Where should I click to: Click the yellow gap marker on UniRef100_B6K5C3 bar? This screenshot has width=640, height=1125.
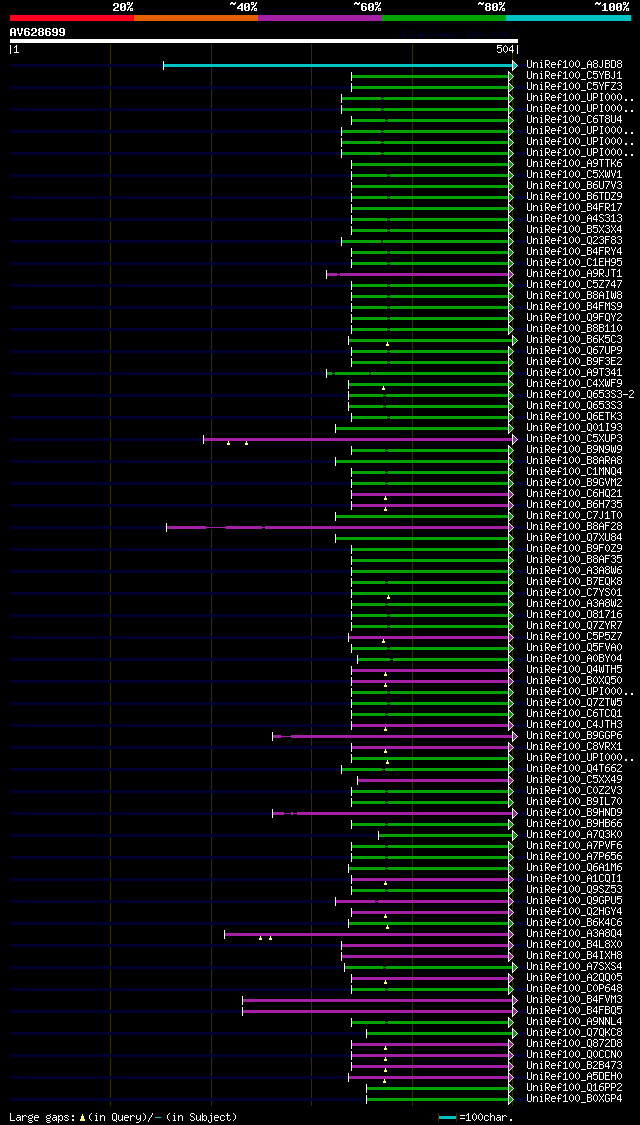click(x=387, y=344)
